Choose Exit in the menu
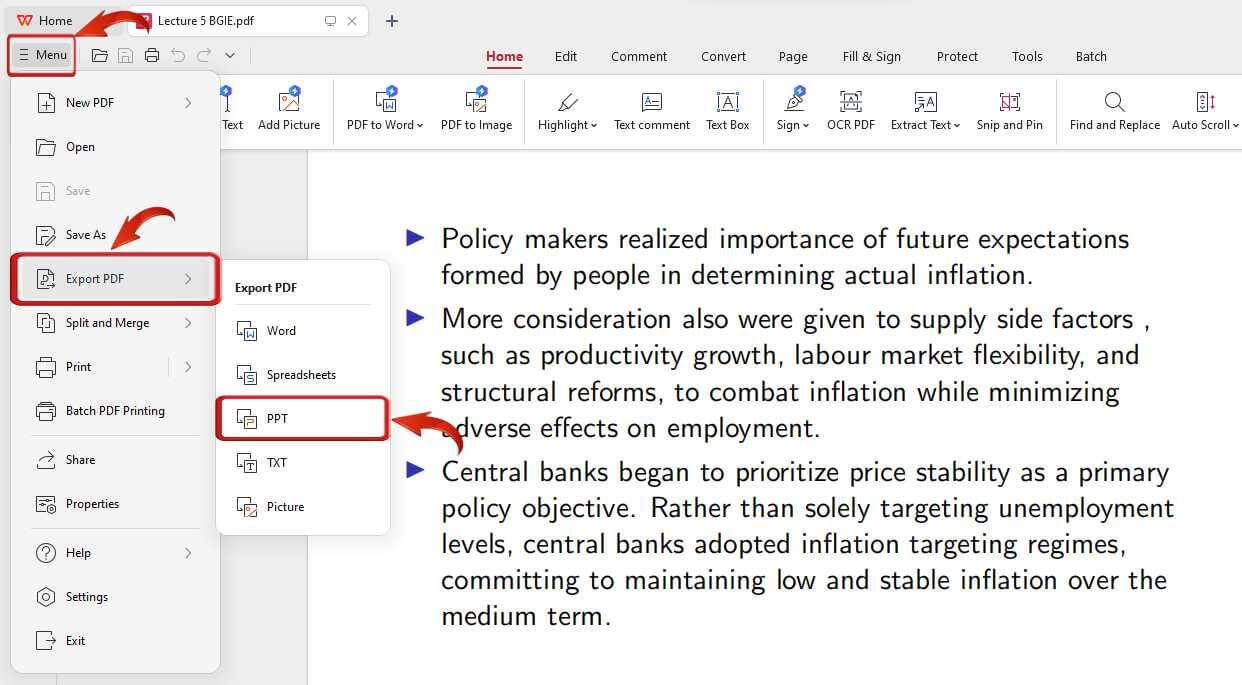Viewport: 1242px width, 685px height. [x=115, y=640]
